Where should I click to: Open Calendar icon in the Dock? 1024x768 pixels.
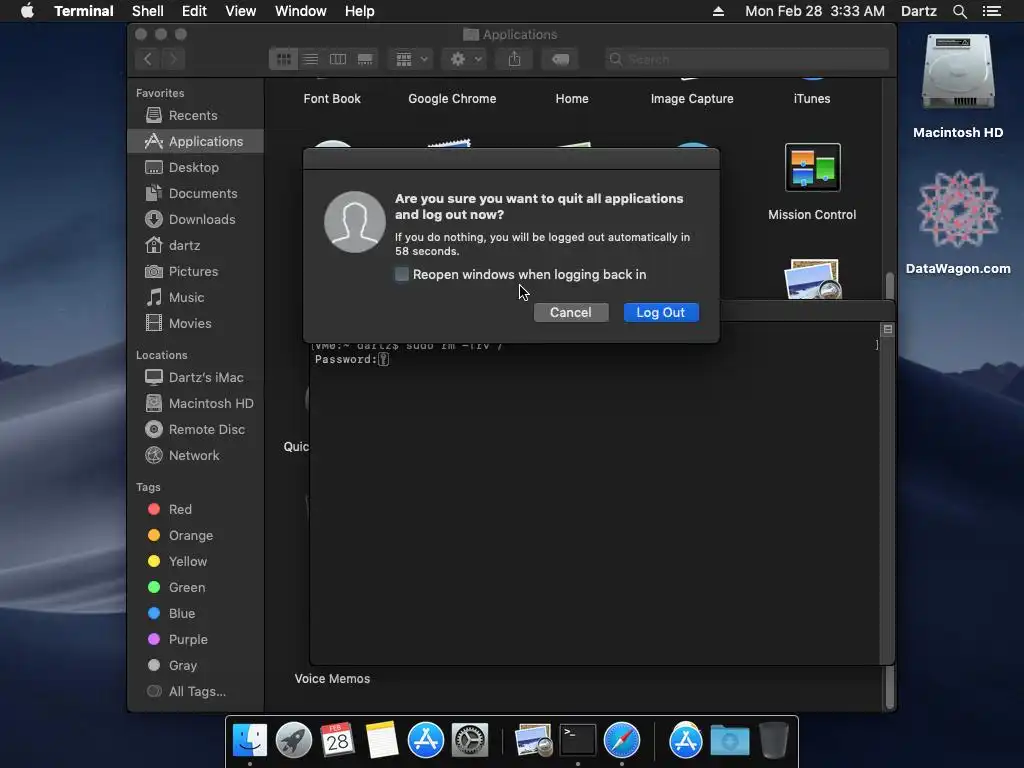338,741
